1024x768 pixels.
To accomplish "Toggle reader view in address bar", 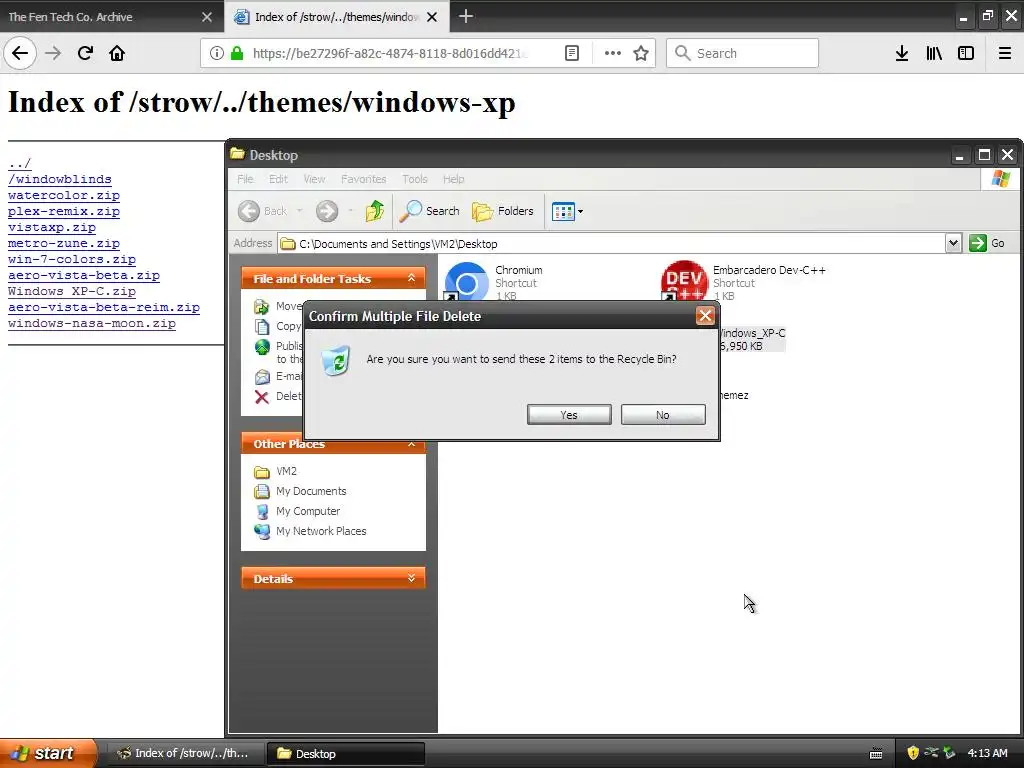I will [571, 53].
